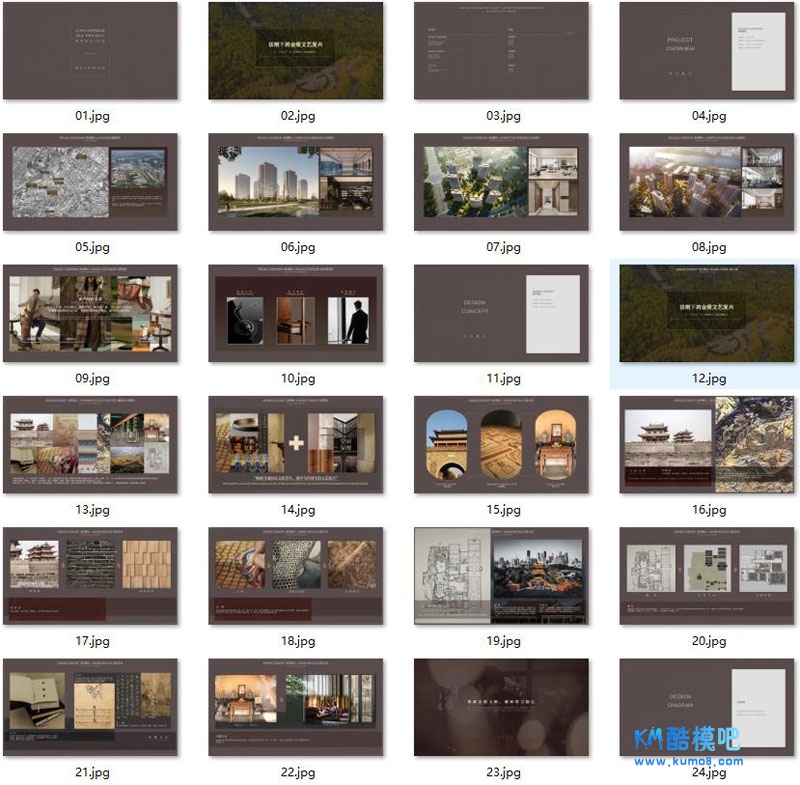The width and height of the screenshot is (800, 785).
Task: Click the 09.jpg fashion collage thumbnail
Action: click(x=90, y=313)
